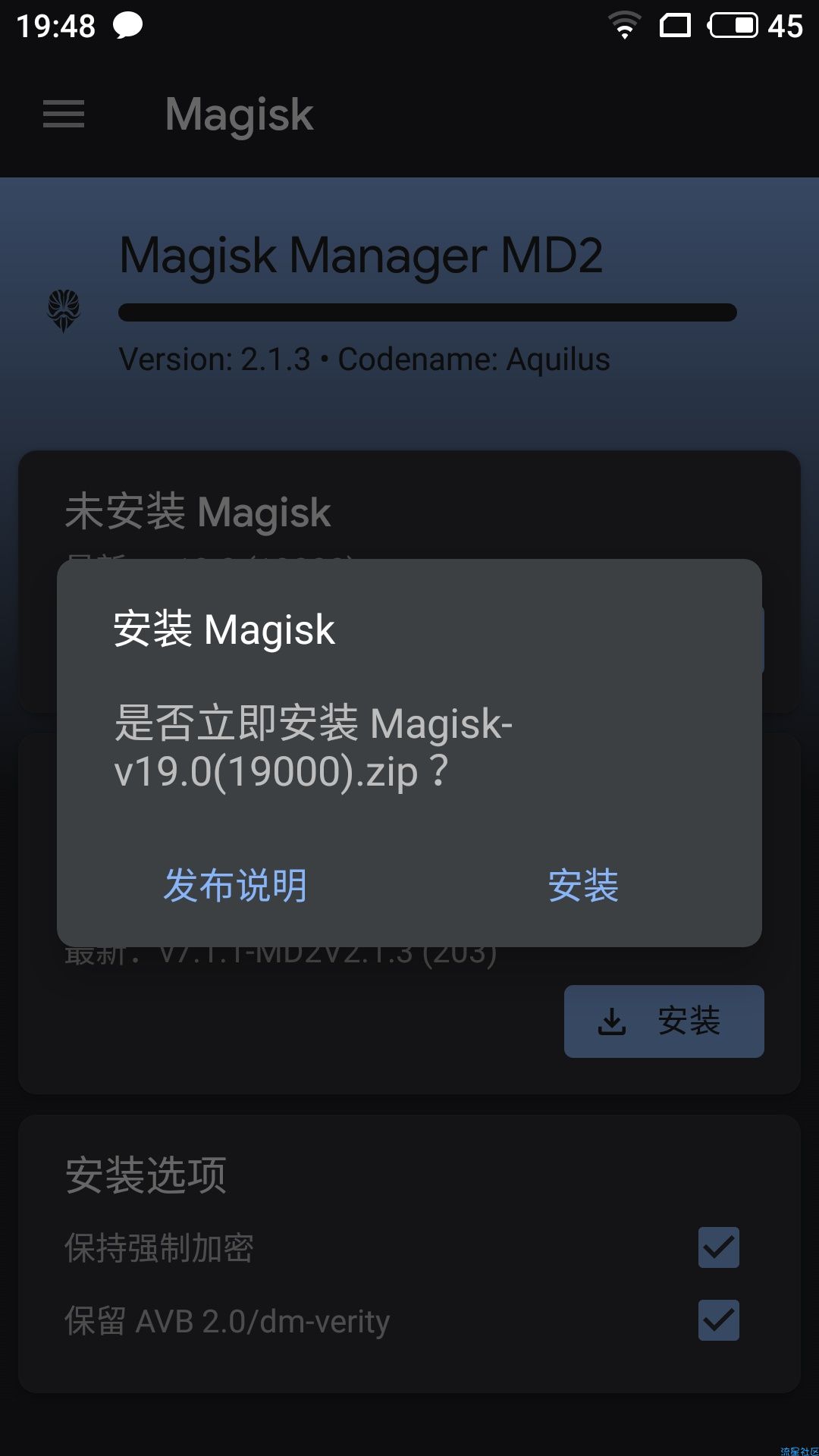Tap the 安装选项 section header

click(x=146, y=1175)
